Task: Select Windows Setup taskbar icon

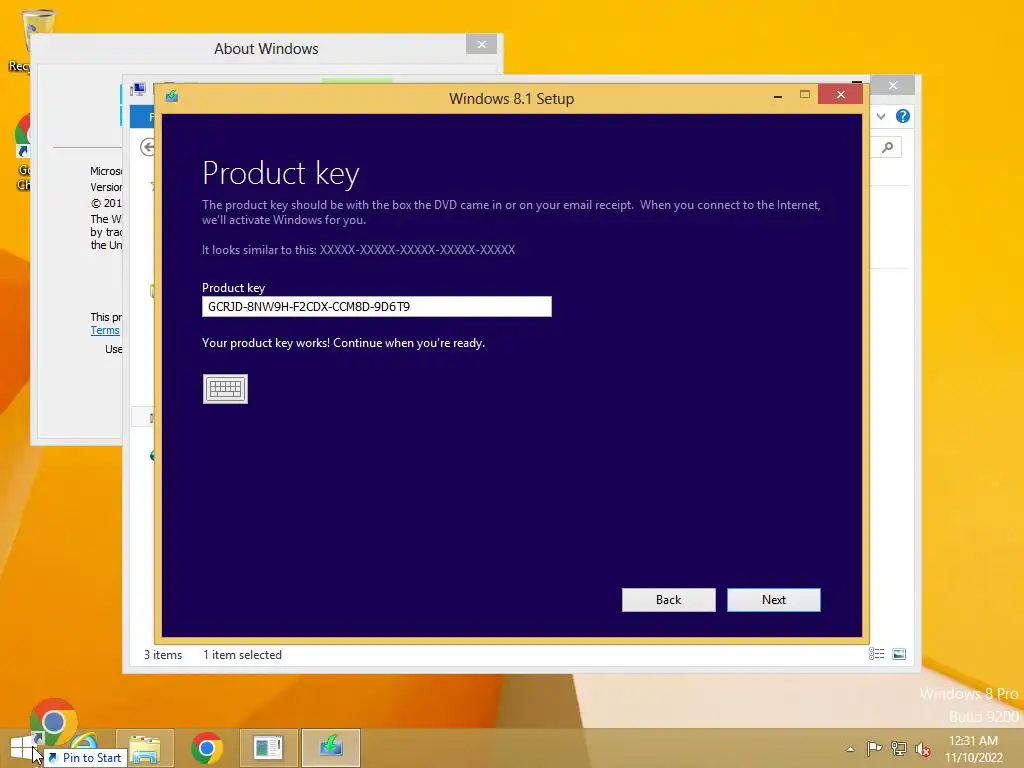Action: 331,748
